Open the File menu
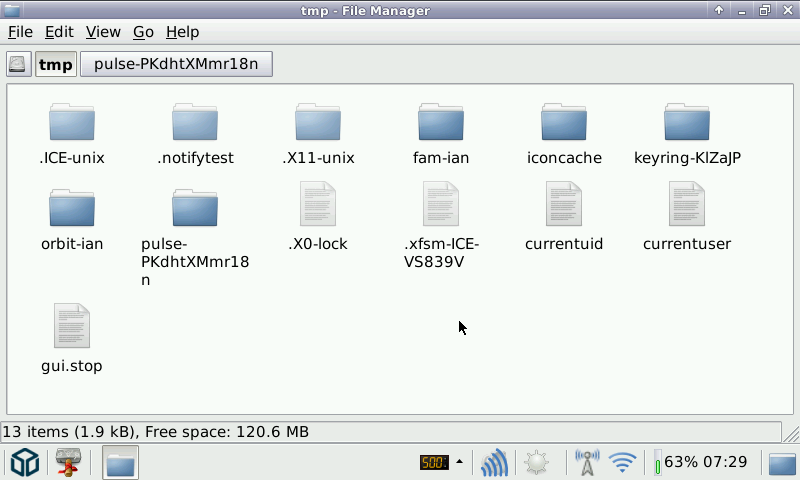The height and width of the screenshot is (480, 800). click(x=20, y=32)
